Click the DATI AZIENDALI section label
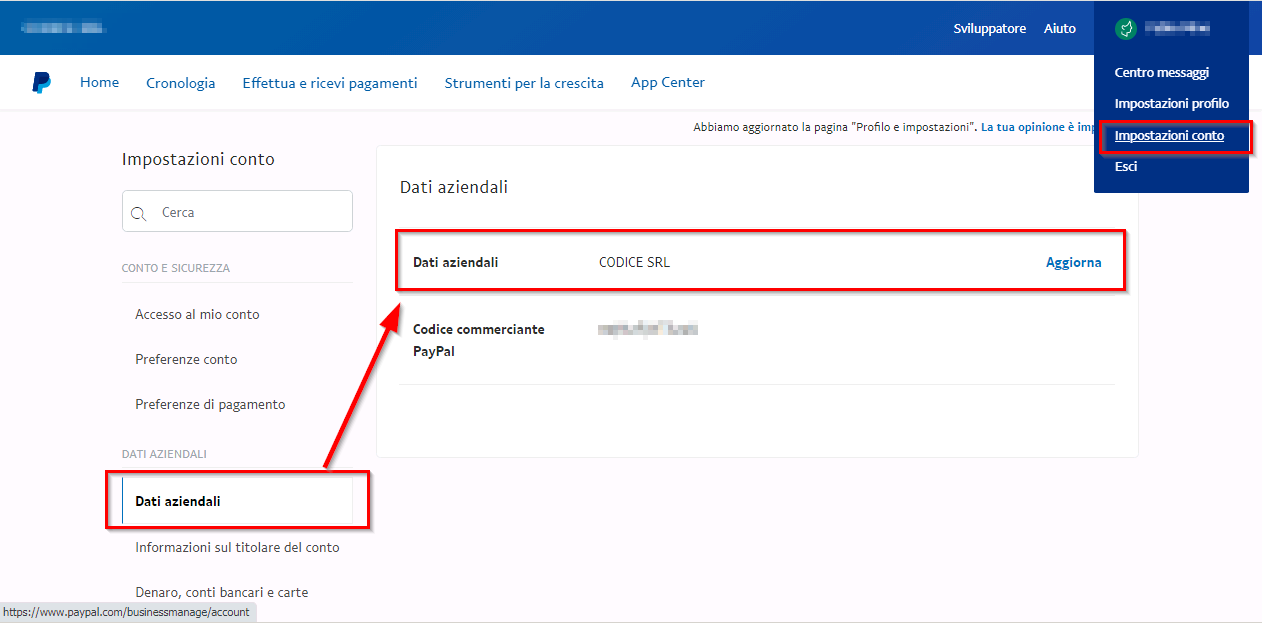The width and height of the screenshot is (1262, 624). pyautogui.click(x=164, y=454)
